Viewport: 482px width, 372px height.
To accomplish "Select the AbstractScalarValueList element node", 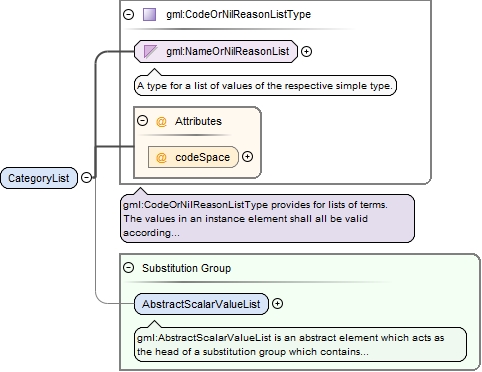I will tap(201, 304).
